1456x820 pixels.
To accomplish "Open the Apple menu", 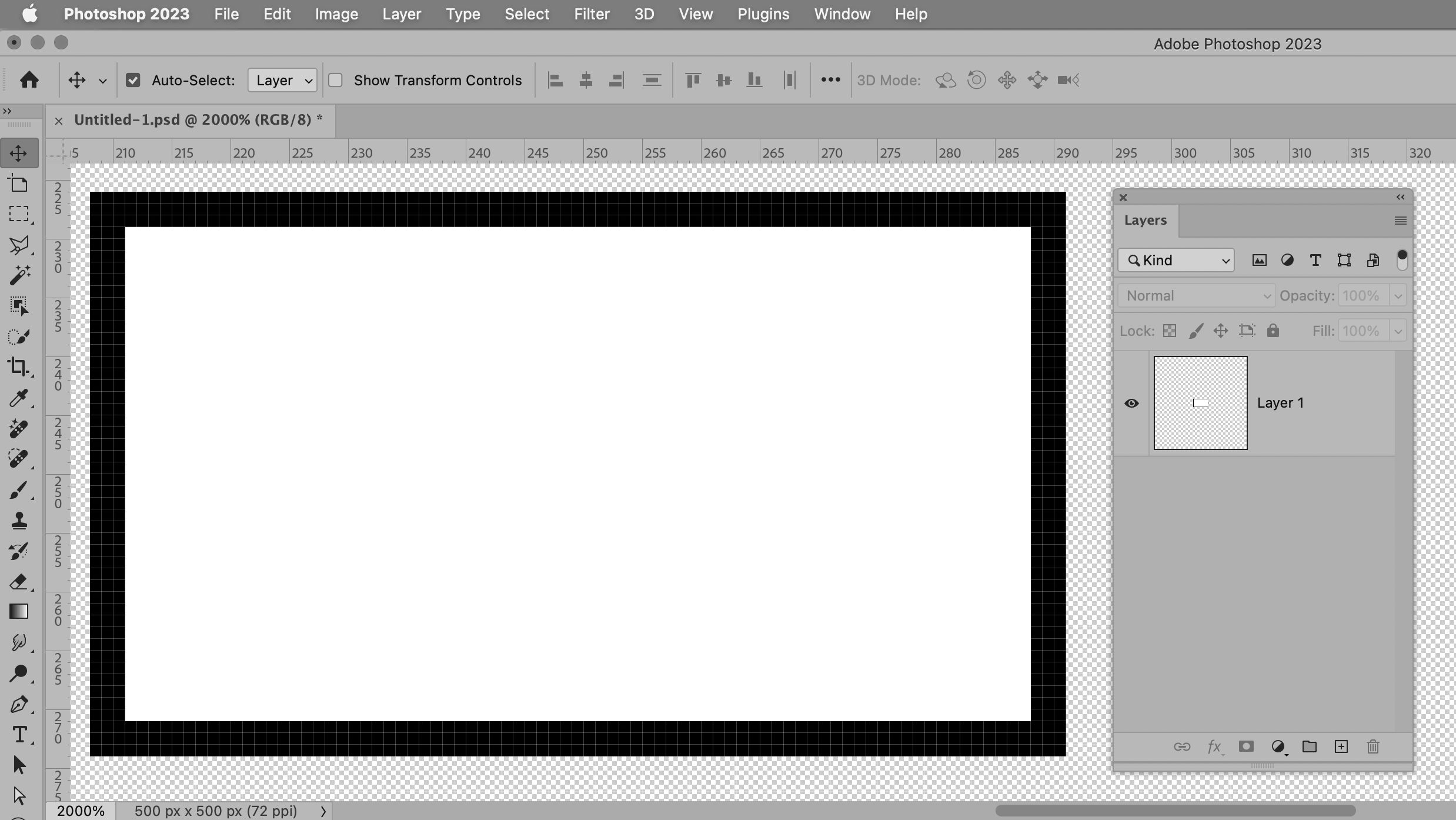I will 29,14.
